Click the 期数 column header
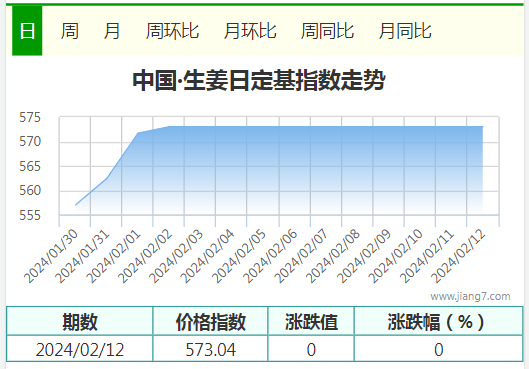Image resolution: width=529 pixels, height=369 pixels. (80, 321)
